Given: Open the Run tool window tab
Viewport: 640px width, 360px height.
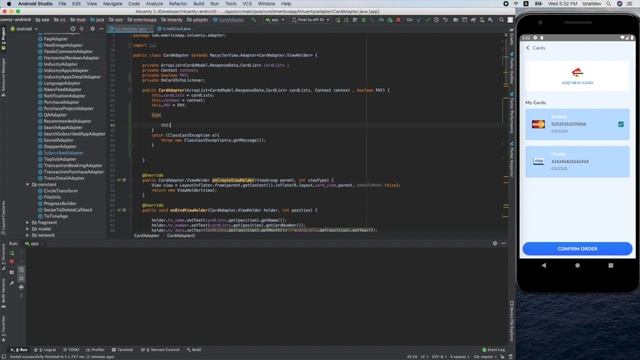Looking at the screenshot, I should pos(20,350).
